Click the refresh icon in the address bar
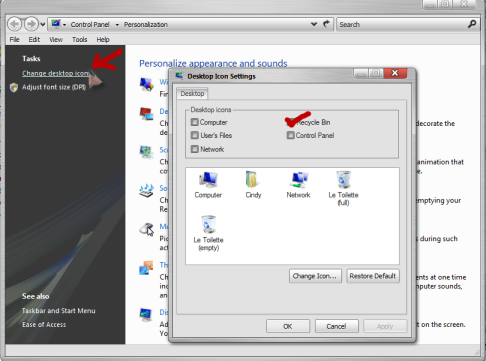The width and height of the screenshot is (486, 361). (326, 24)
